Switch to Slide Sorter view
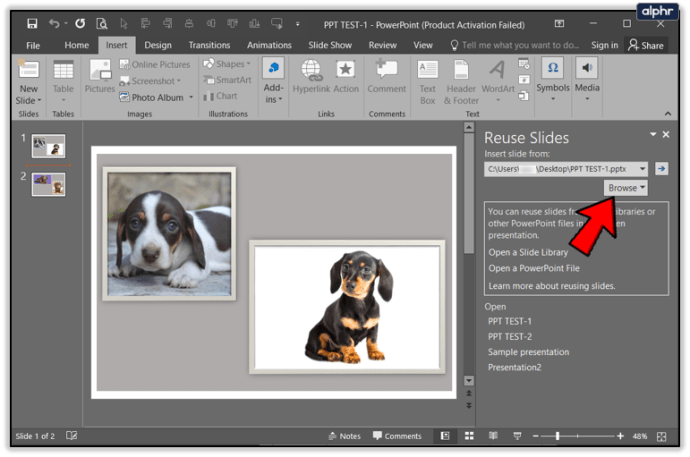This screenshot has width=690, height=457. point(470,436)
